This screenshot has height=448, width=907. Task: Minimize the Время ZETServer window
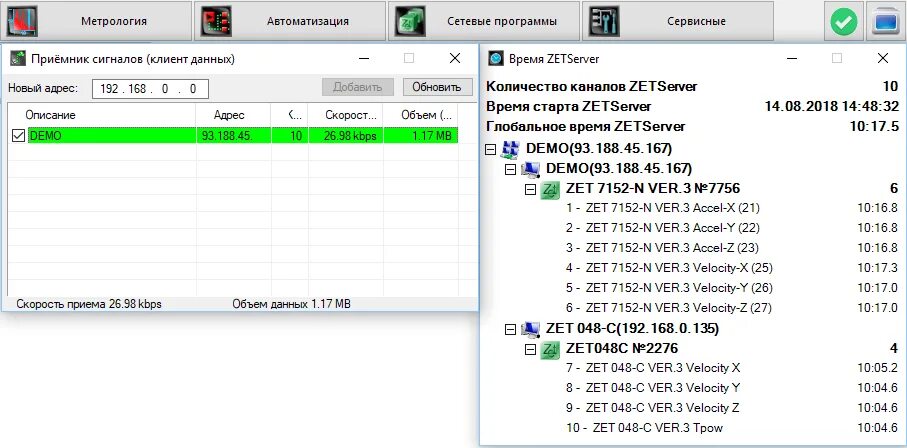point(791,58)
